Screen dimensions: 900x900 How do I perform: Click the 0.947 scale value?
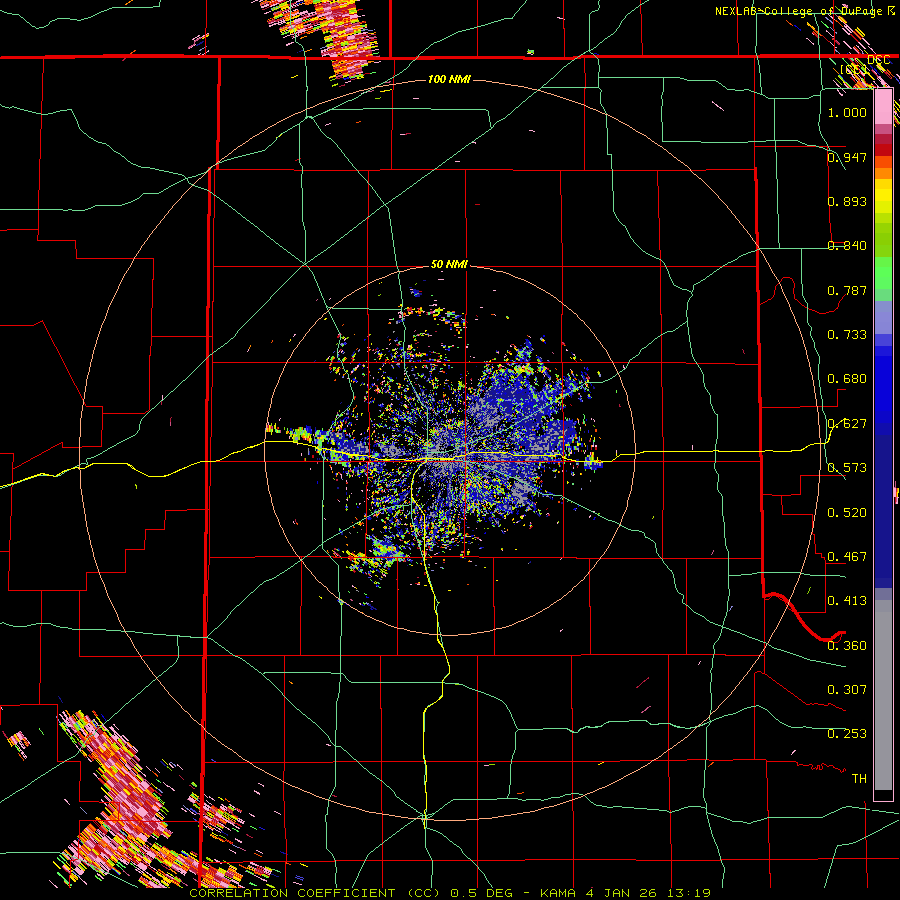point(847,157)
